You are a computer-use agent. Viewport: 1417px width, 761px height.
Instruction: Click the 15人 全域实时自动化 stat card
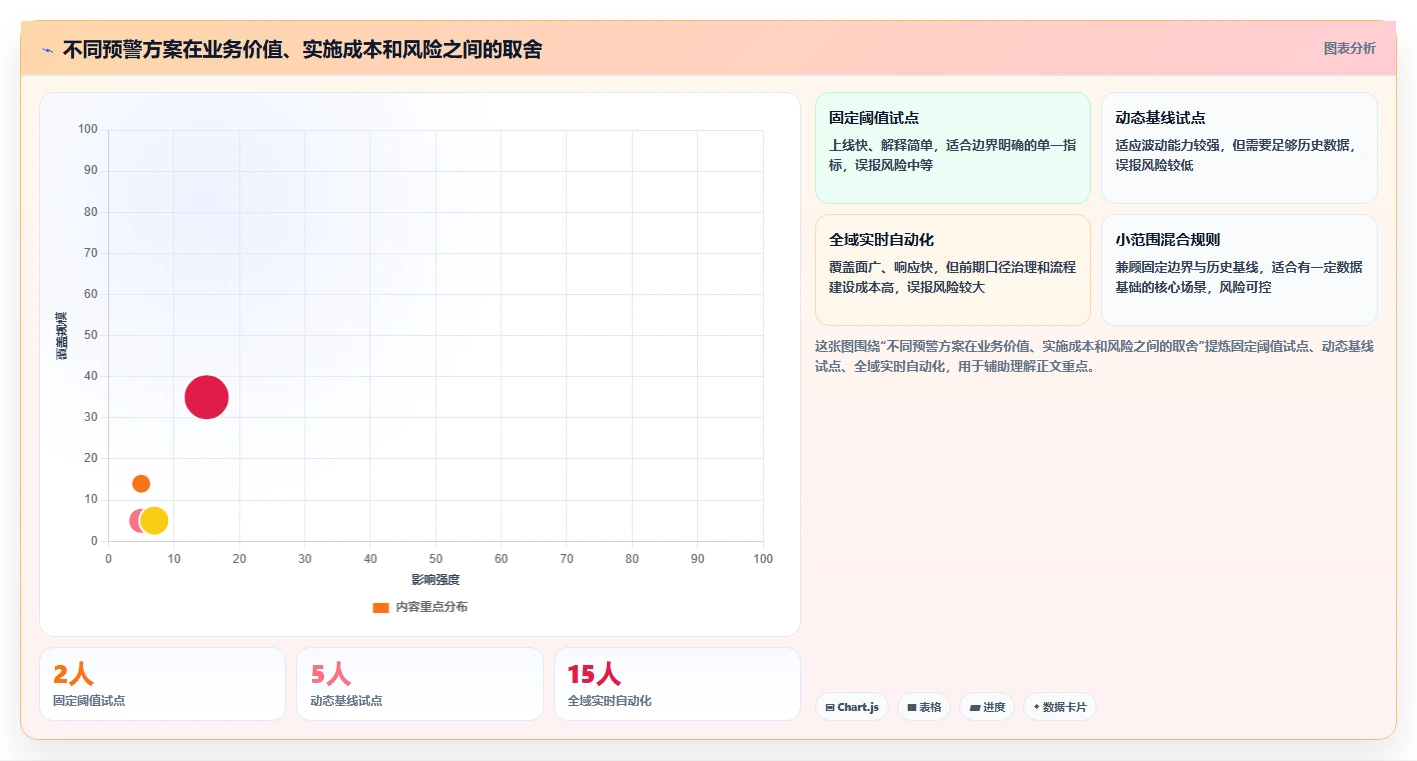point(677,684)
